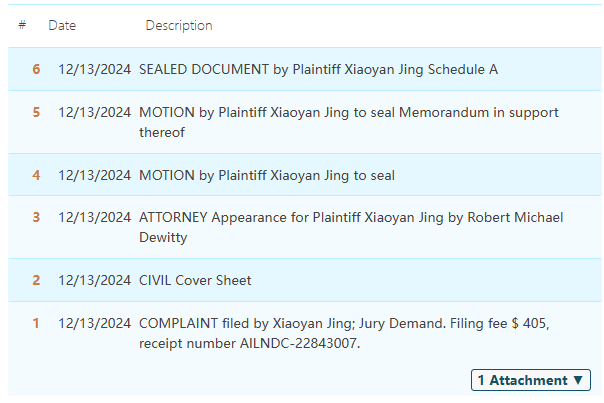The width and height of the screenshot is (604, 403).
Task: Open docket entry number 6
Action: [36, 69]
